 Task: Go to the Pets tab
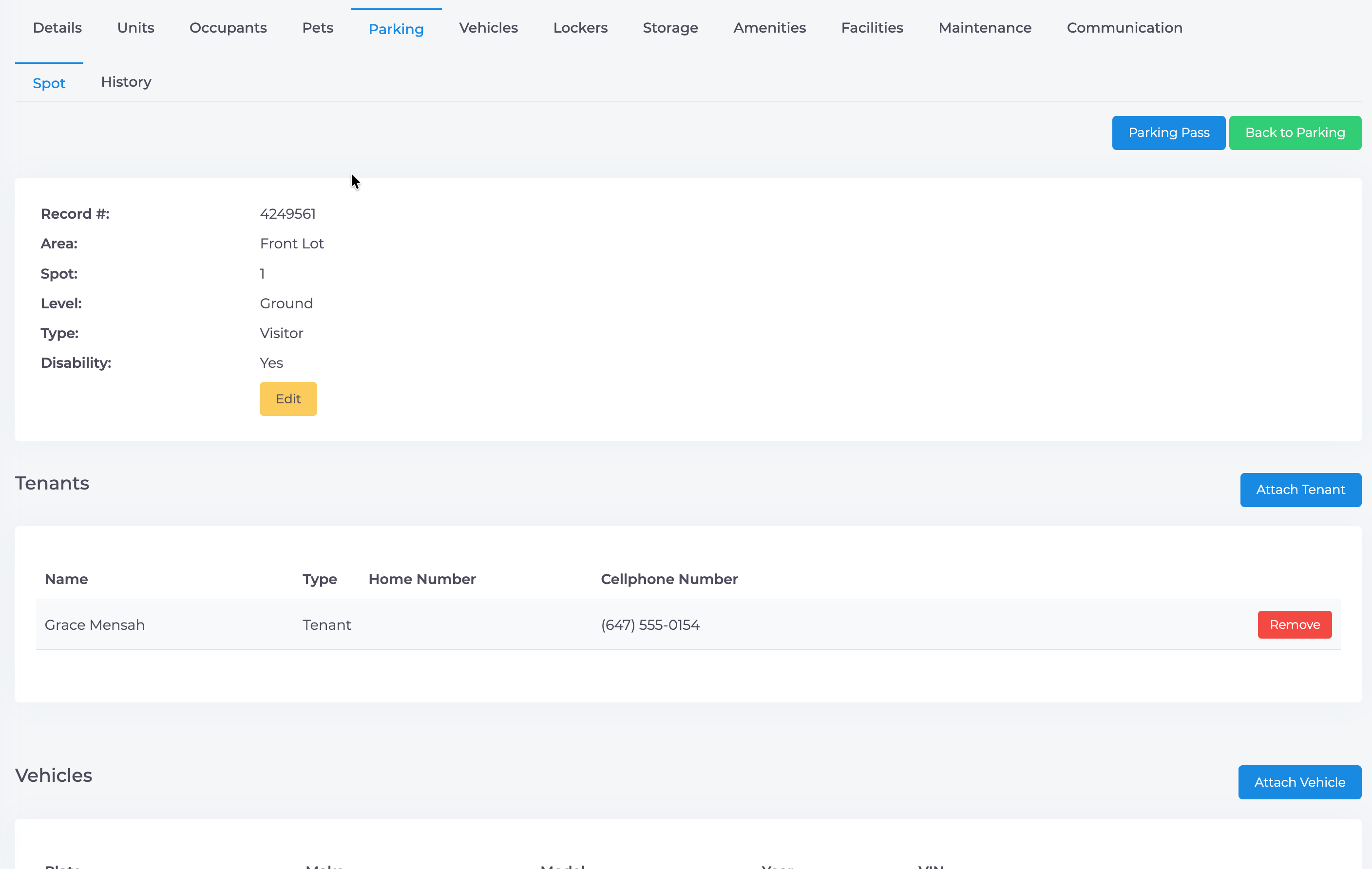pyautogui.click(x=317, y=27)
